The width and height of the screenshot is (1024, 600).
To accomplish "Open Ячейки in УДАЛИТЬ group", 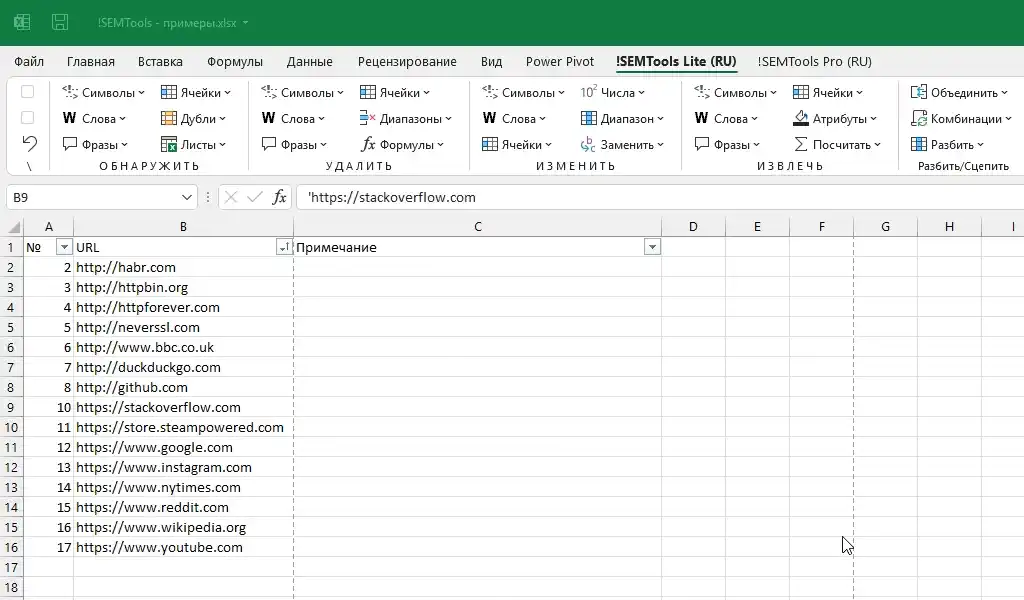I will [395, 93].
